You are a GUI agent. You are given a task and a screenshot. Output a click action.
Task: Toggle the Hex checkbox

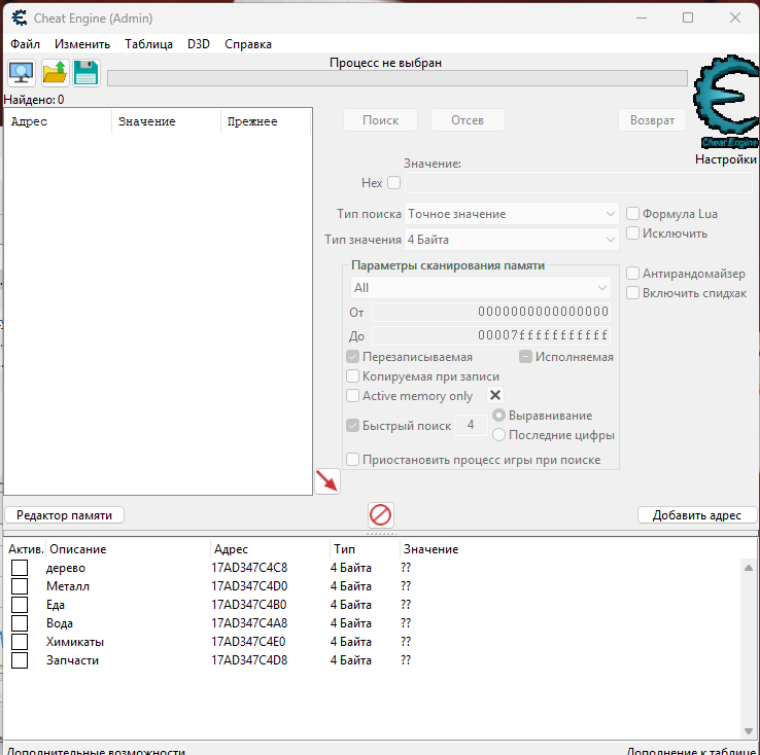click(x=394, y=183)
